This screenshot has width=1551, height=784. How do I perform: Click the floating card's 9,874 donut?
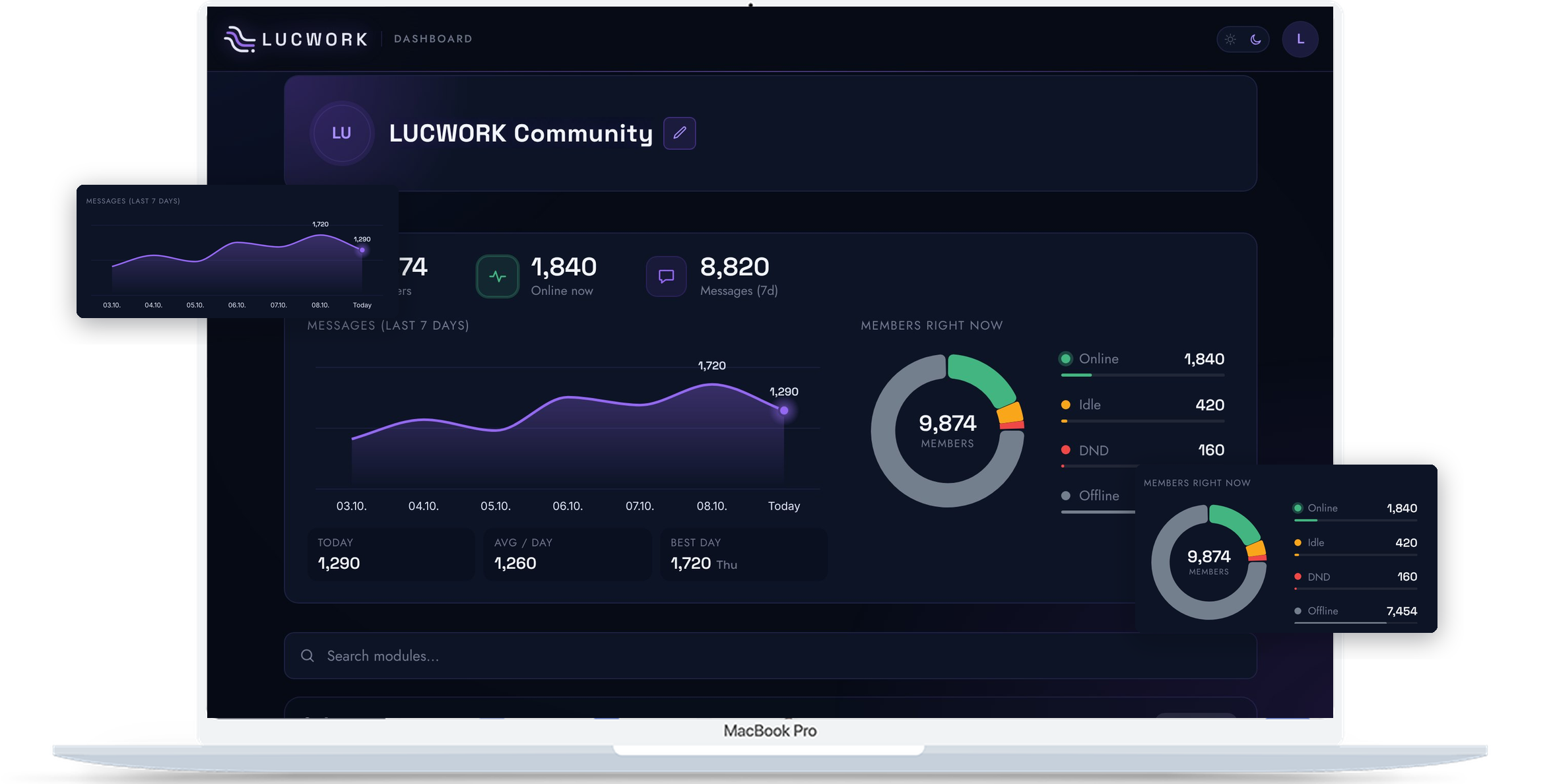tap(1209, 562)
